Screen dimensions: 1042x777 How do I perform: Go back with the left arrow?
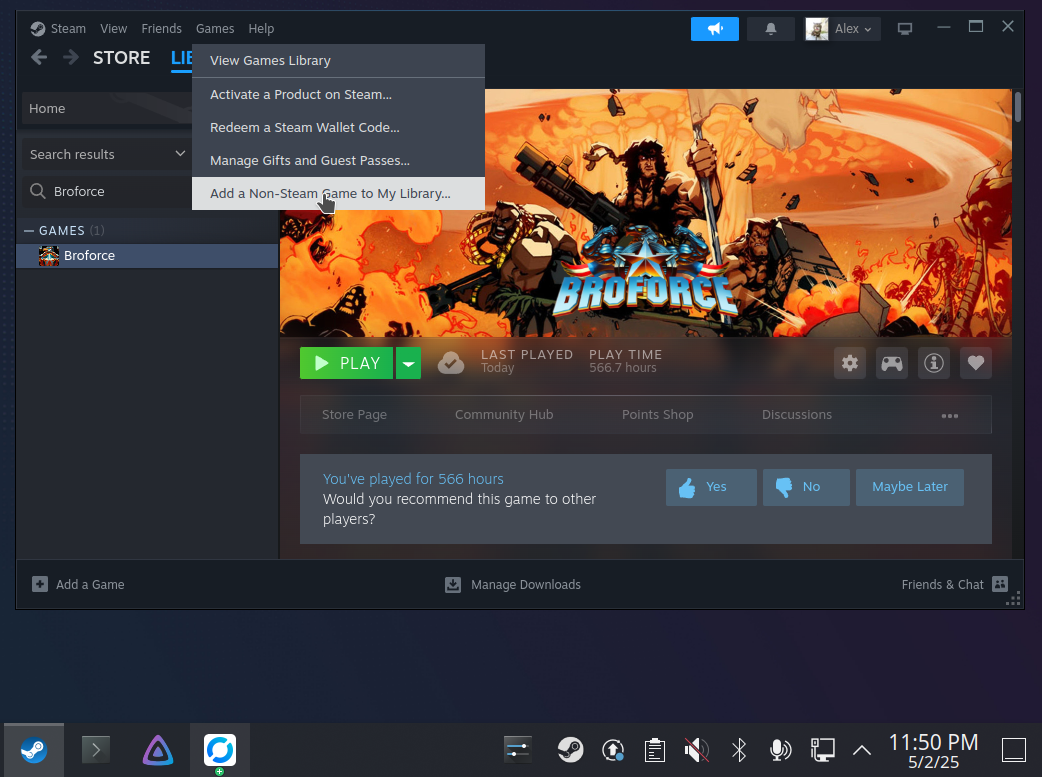coord(39,58)
